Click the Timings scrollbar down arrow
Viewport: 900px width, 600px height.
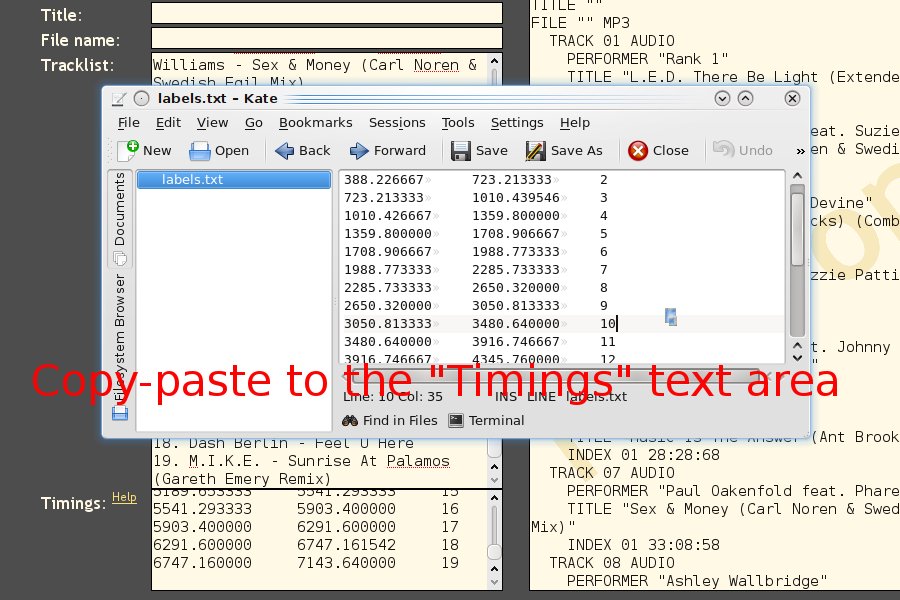pos(494,582)
